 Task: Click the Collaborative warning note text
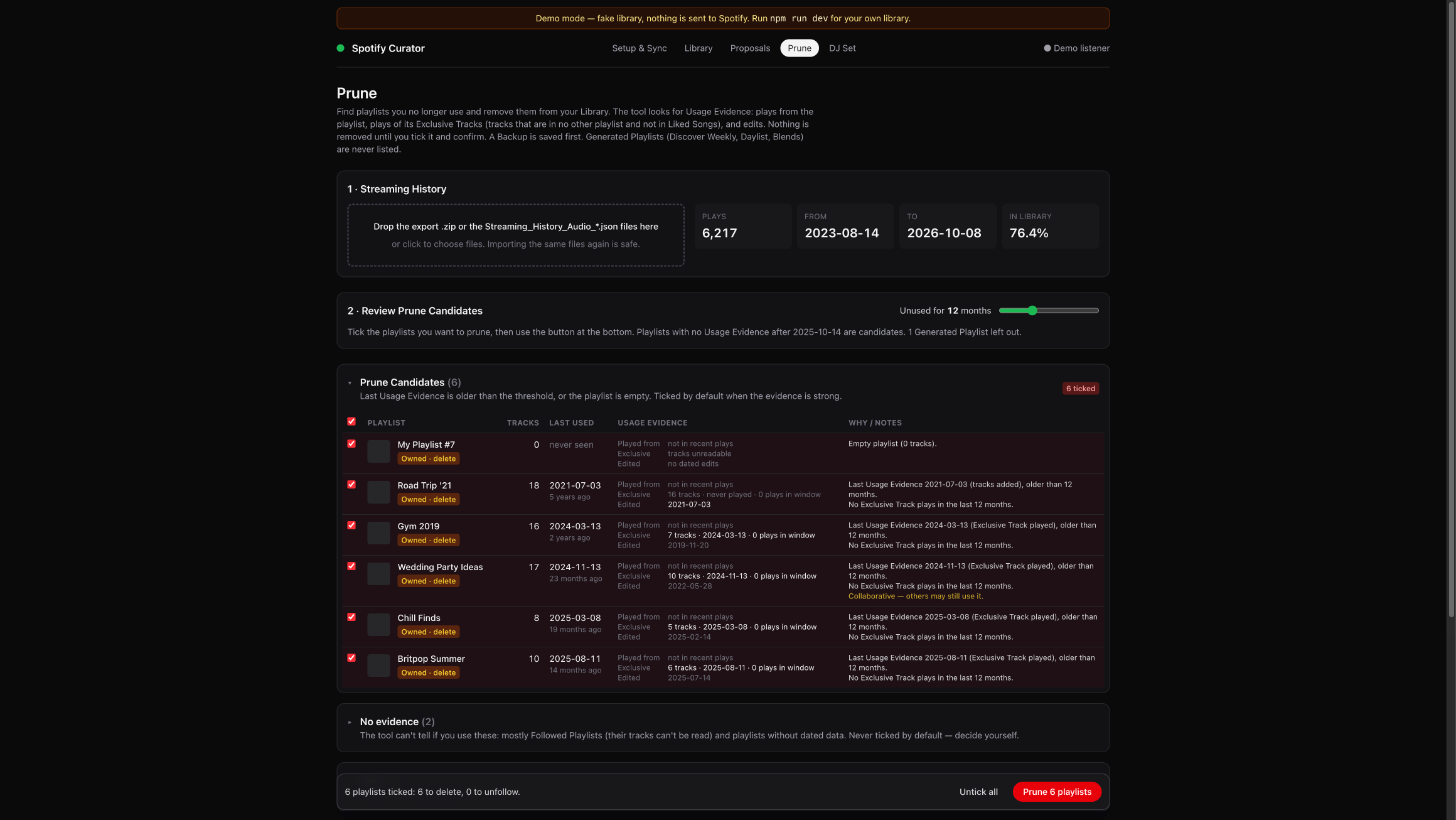coord(916,596)
